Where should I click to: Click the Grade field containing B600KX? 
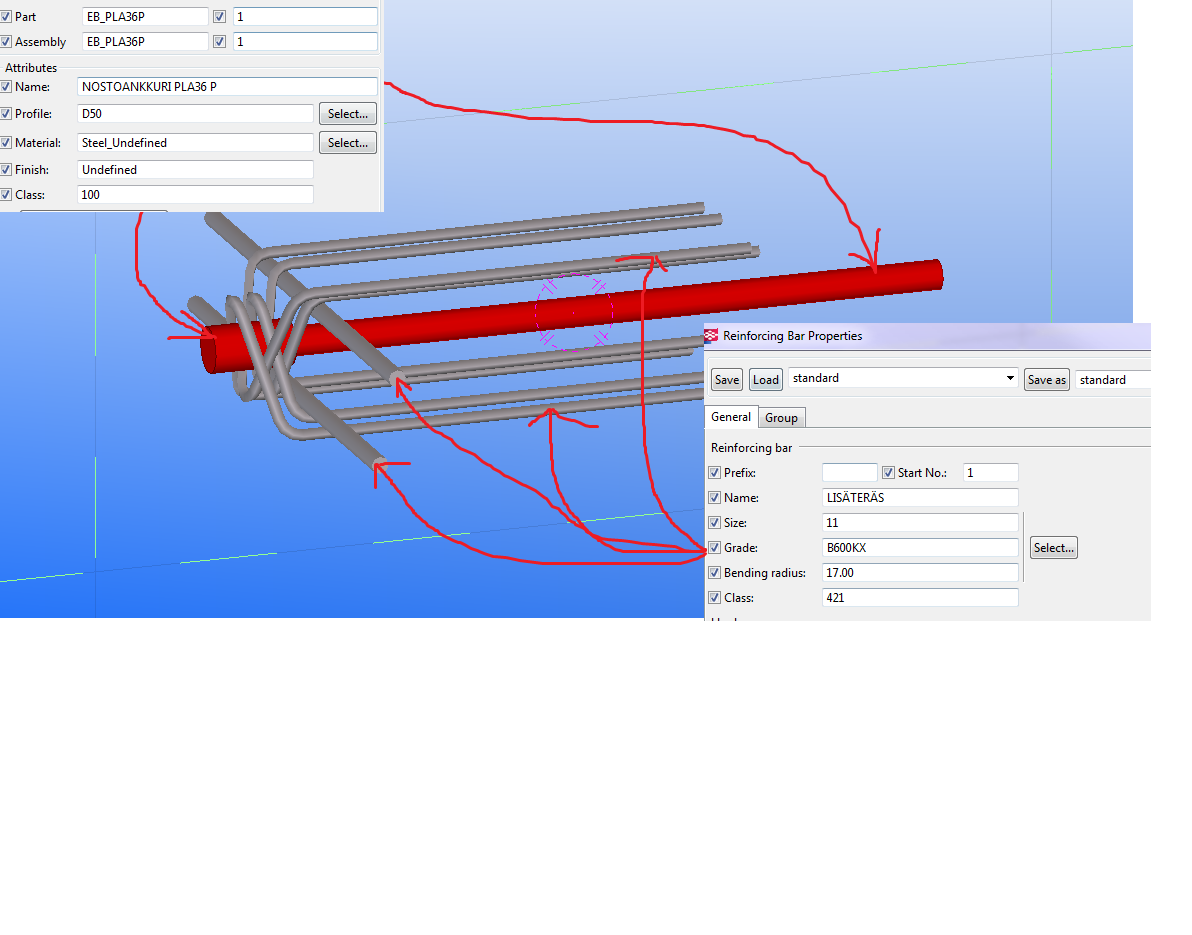coord(919,548)
